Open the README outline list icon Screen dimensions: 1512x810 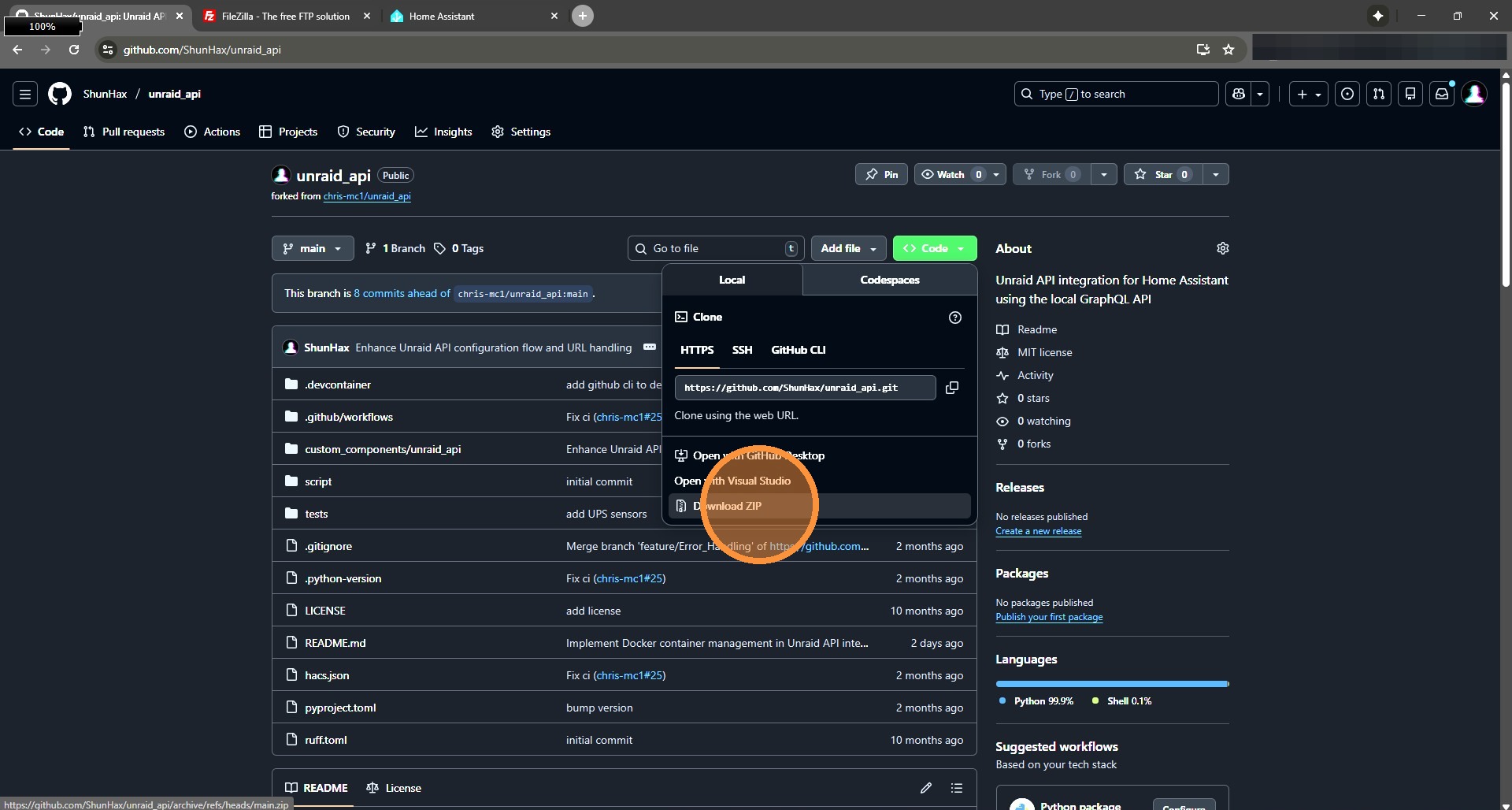(956, 788)
